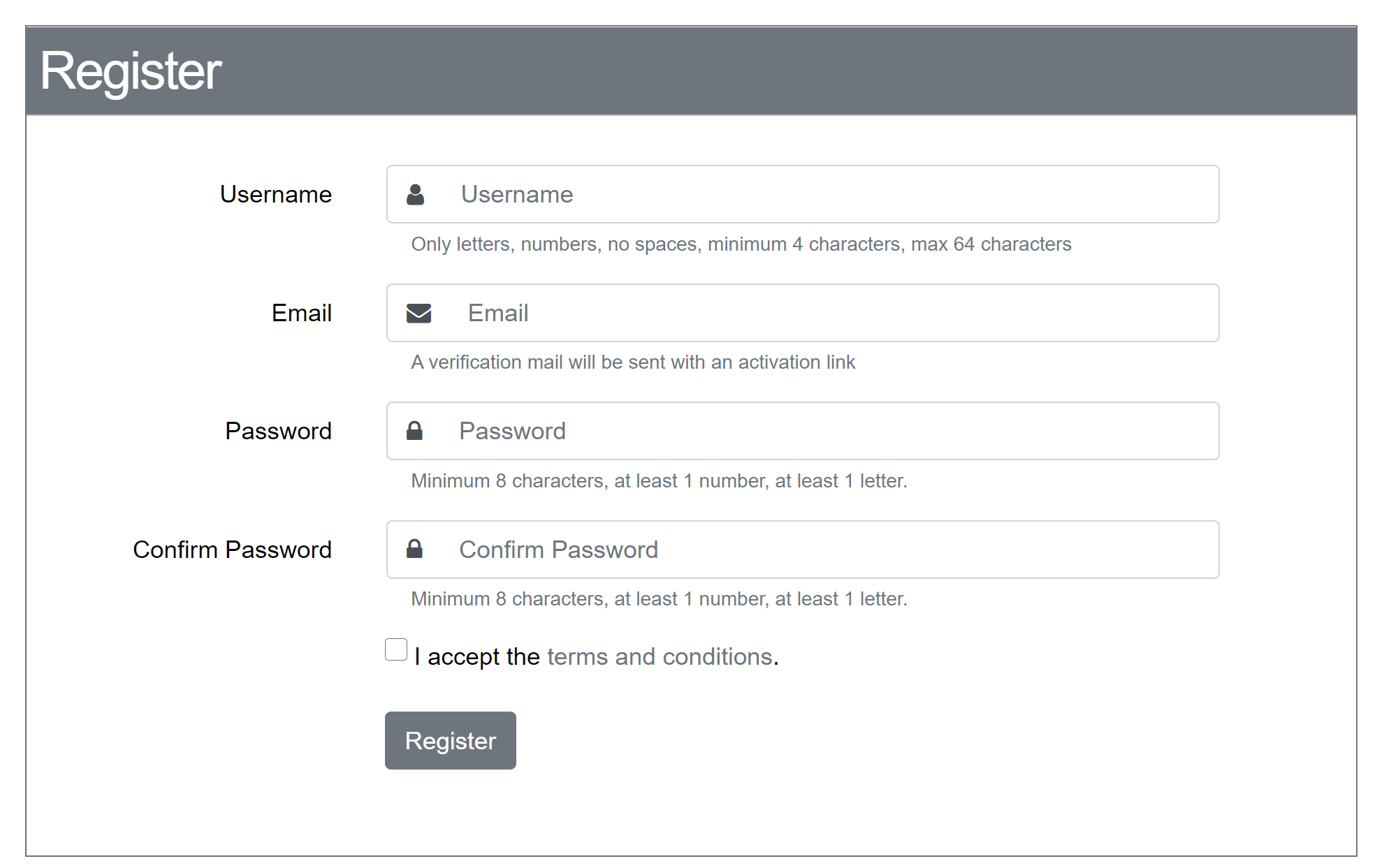Focus the Username text input
The width and height of the screenshot is (1377, 868).
(x=824, y=195)
